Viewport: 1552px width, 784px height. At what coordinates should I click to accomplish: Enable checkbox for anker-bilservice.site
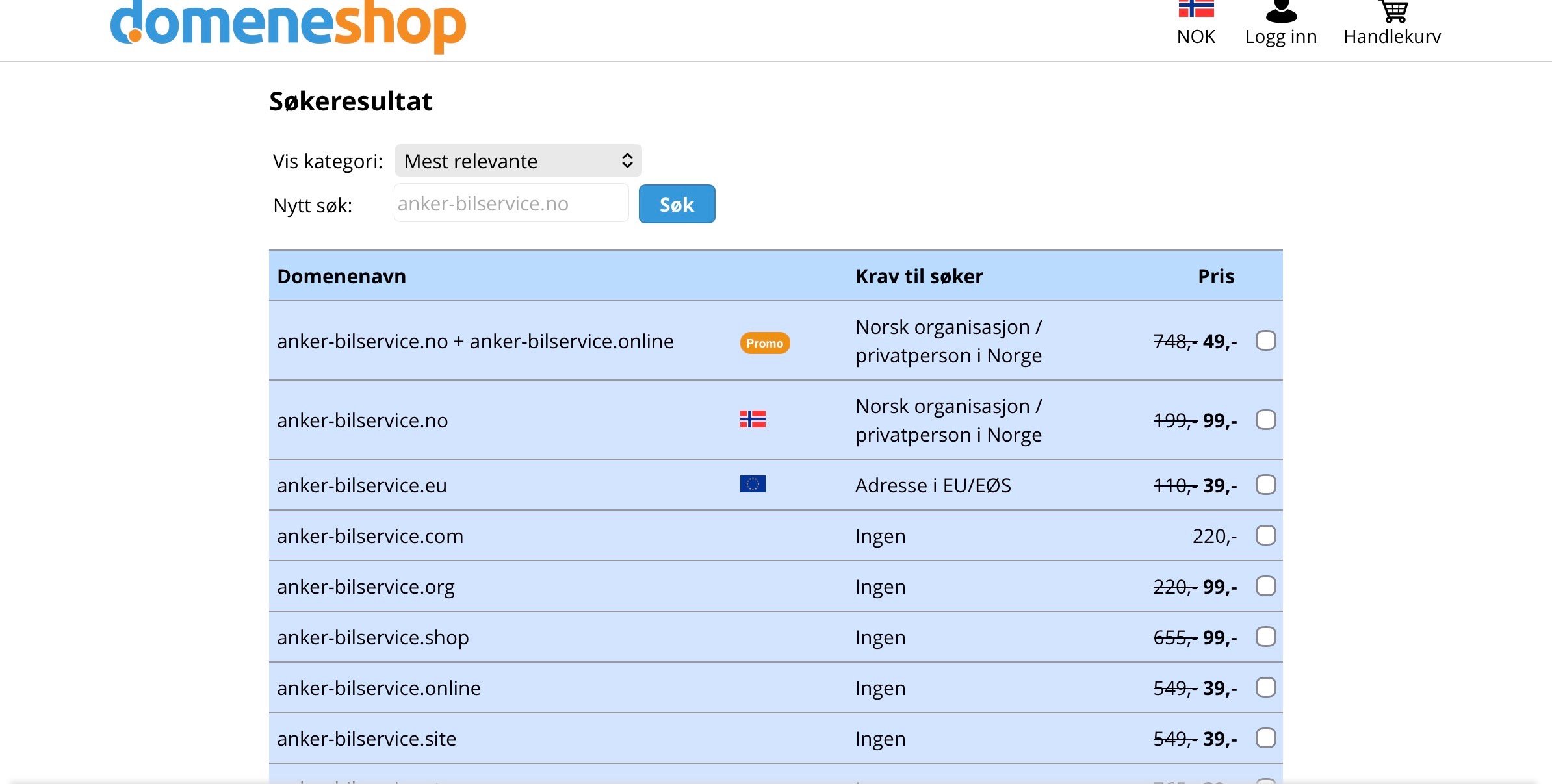tap(1265, 738)
